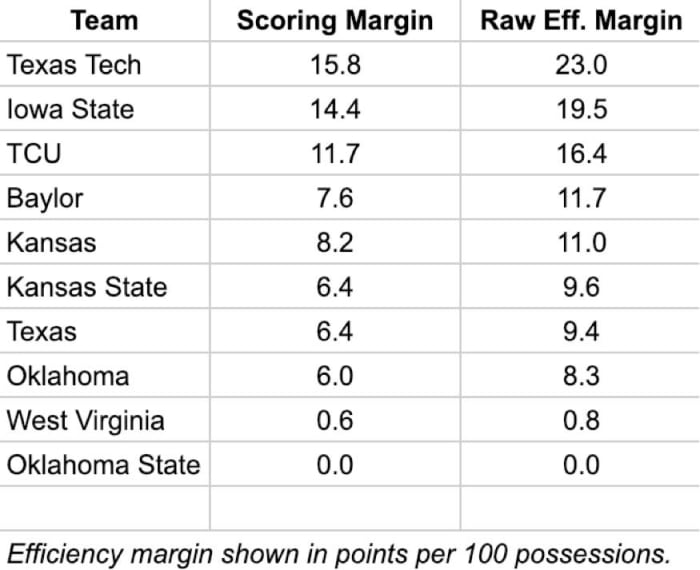Click Texas Tech's 15.8 scoring margin
Image resolution: width=700 pixels, height=570 pixels.
334,65
